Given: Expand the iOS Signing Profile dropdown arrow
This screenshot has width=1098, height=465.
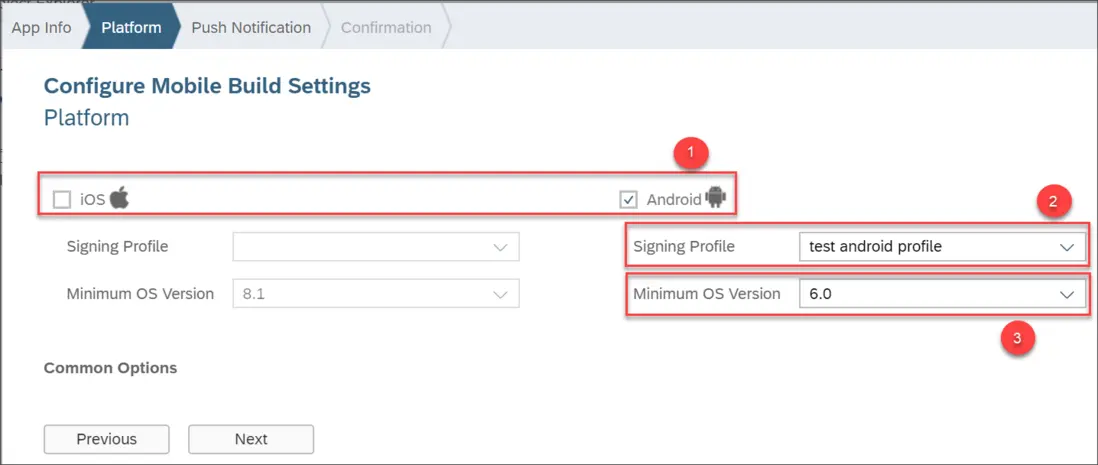Looking at the screenshot, I should point(501,246).
